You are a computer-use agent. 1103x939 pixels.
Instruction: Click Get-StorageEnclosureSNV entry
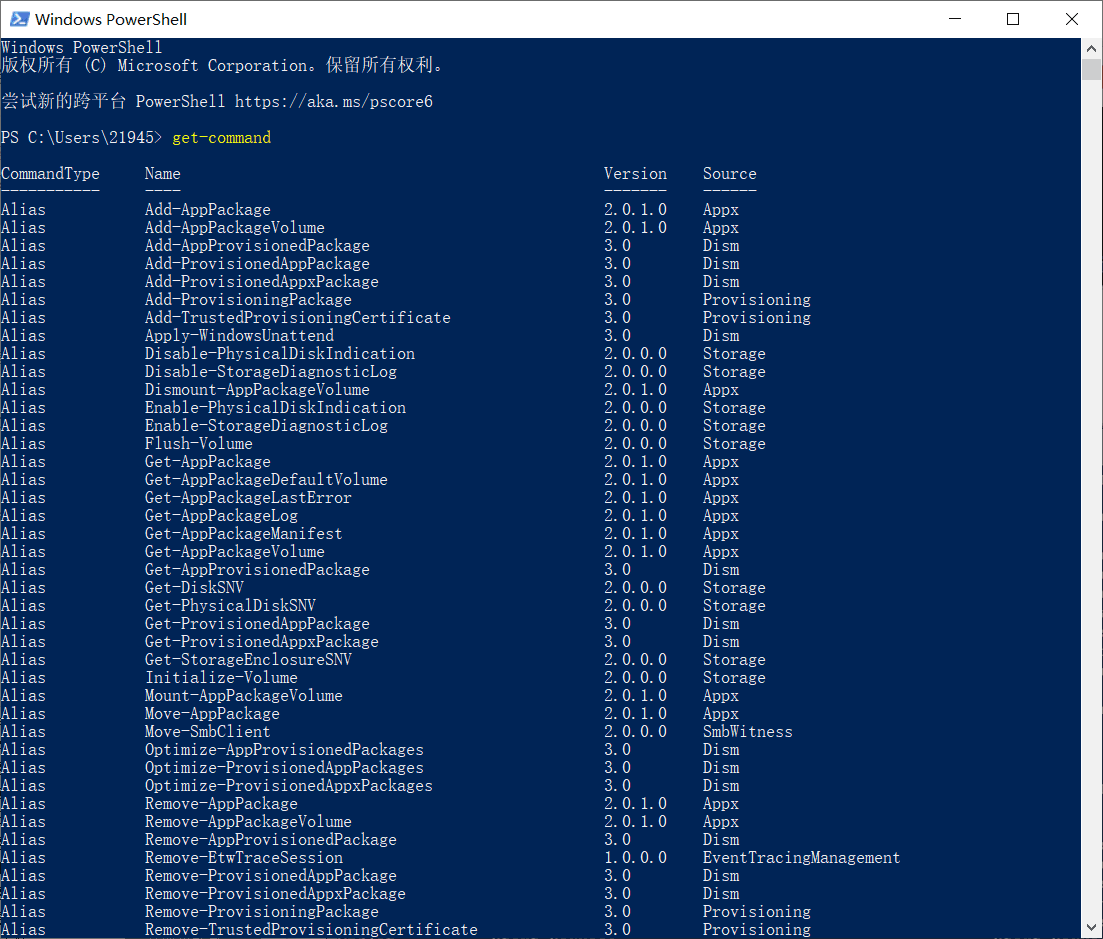tap(248, 660)
